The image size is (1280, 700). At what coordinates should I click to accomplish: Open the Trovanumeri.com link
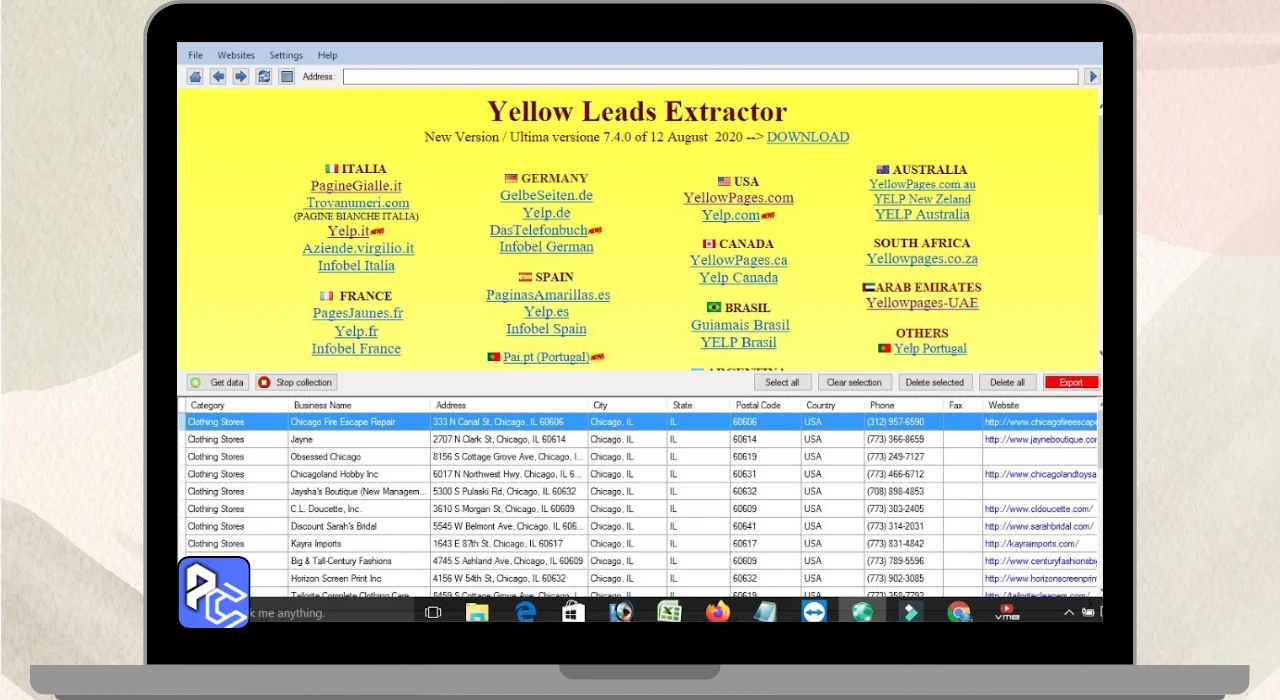pyautogui.click(x=358, y=203)
